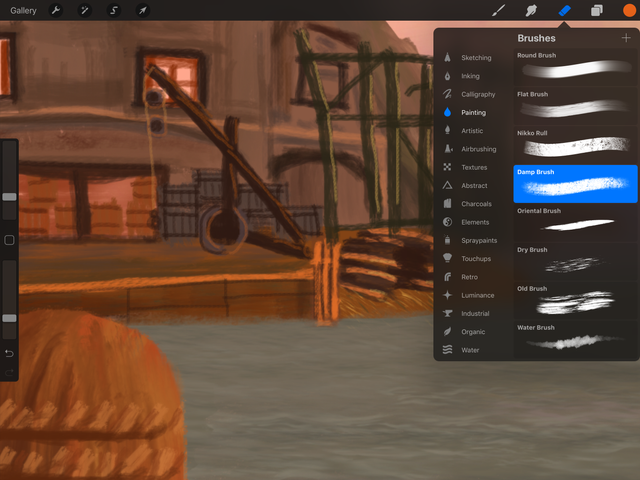The image size is (640, 480).
Task: Open the orange color picker
Action: click(629, 10)
